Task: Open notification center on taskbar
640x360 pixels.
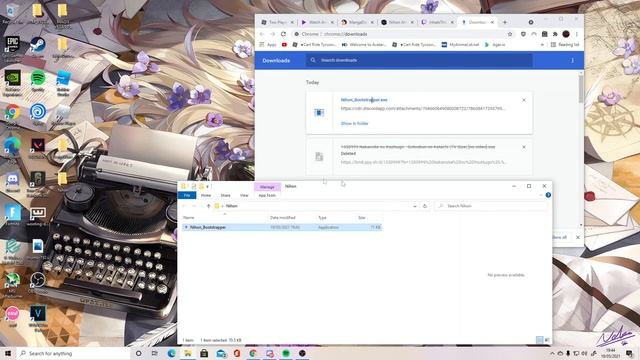Action: pos(630,353)
